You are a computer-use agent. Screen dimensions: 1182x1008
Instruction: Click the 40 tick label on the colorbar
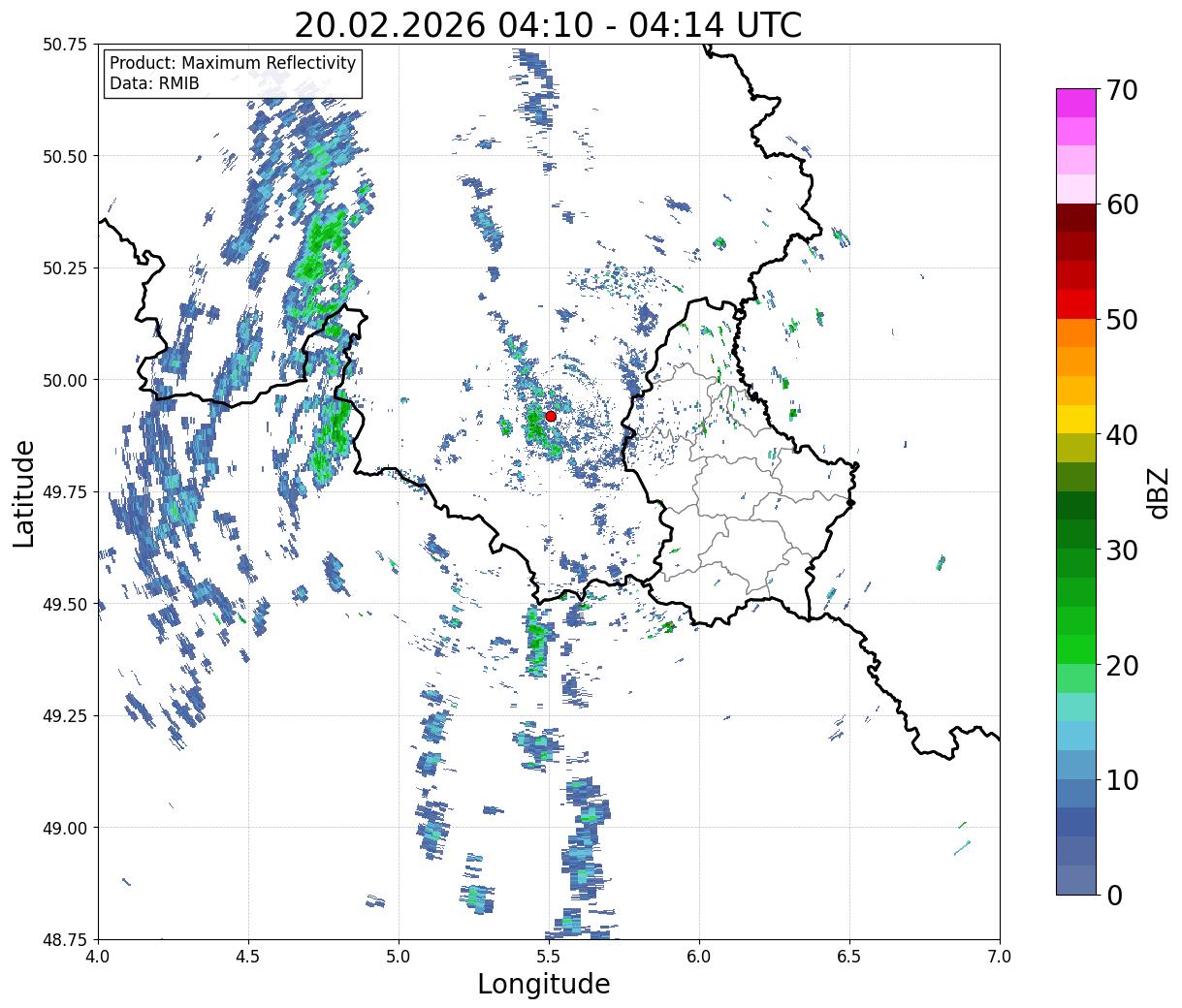pos(1124,435)
